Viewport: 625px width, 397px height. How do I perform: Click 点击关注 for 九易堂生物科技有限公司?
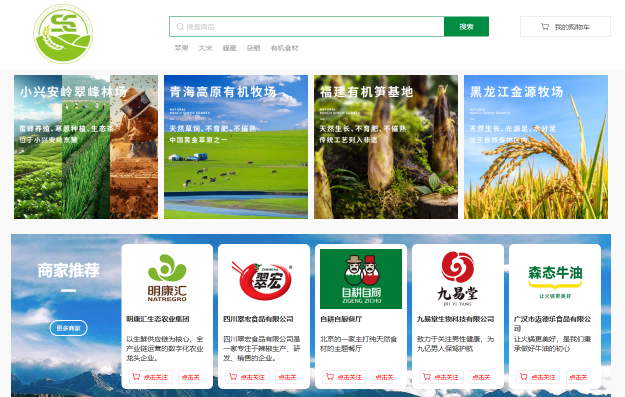[x=441, y=377]
